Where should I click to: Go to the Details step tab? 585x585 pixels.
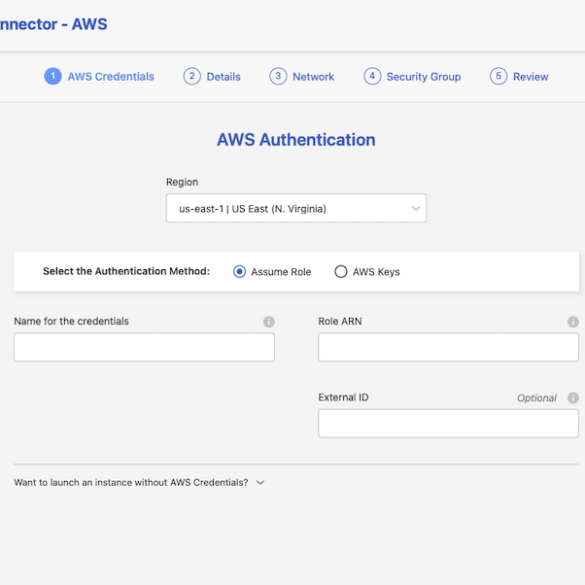[x=223, y=77]
